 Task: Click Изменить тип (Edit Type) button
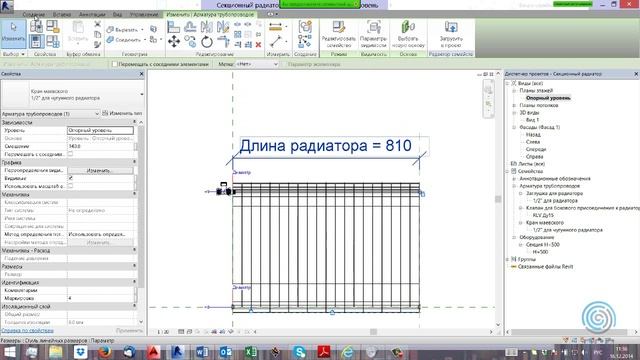point(122,113)
